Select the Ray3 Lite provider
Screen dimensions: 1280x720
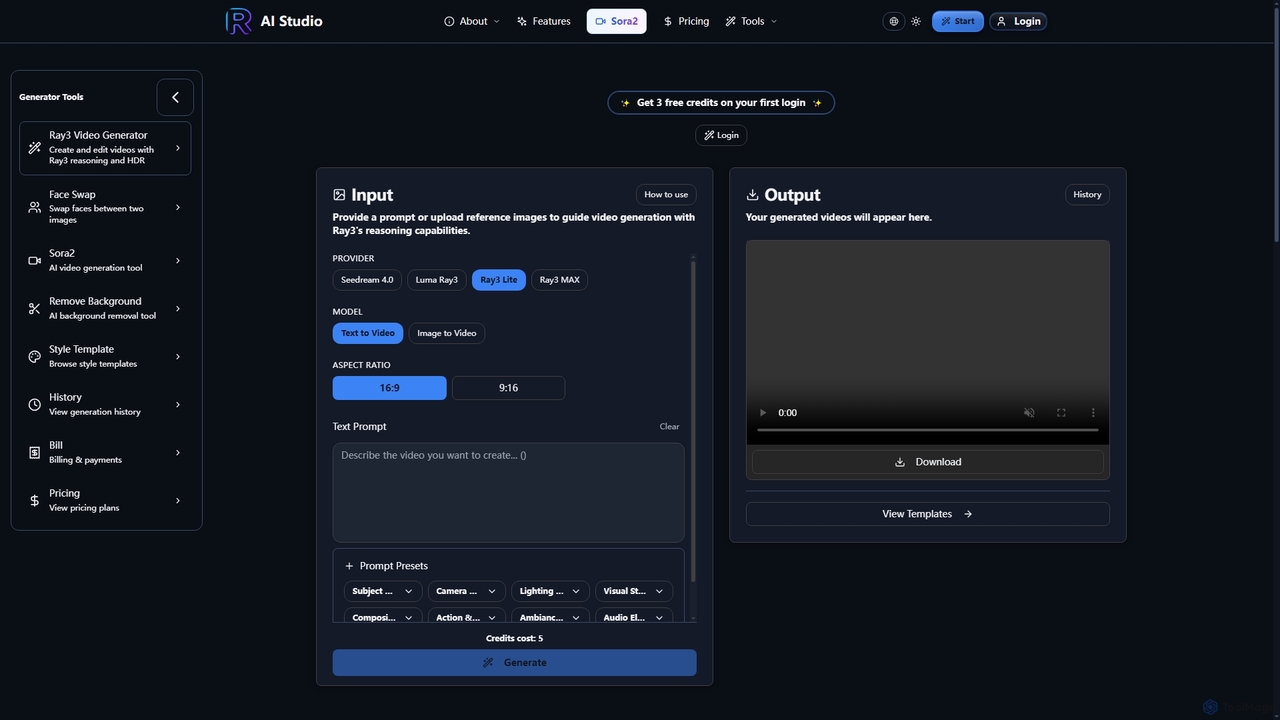coord(499,280)
